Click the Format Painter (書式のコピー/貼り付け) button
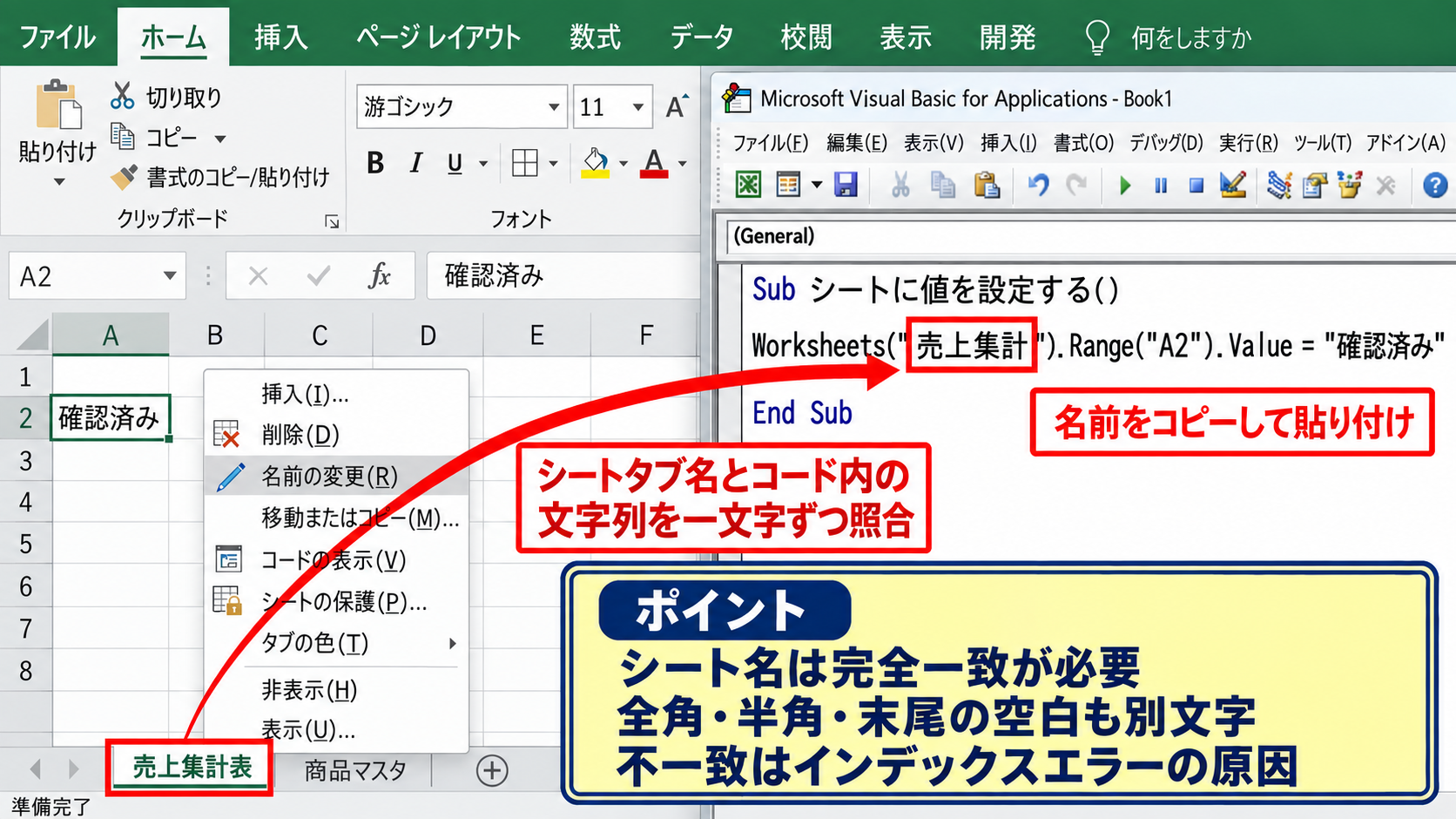 pos(220,178)
